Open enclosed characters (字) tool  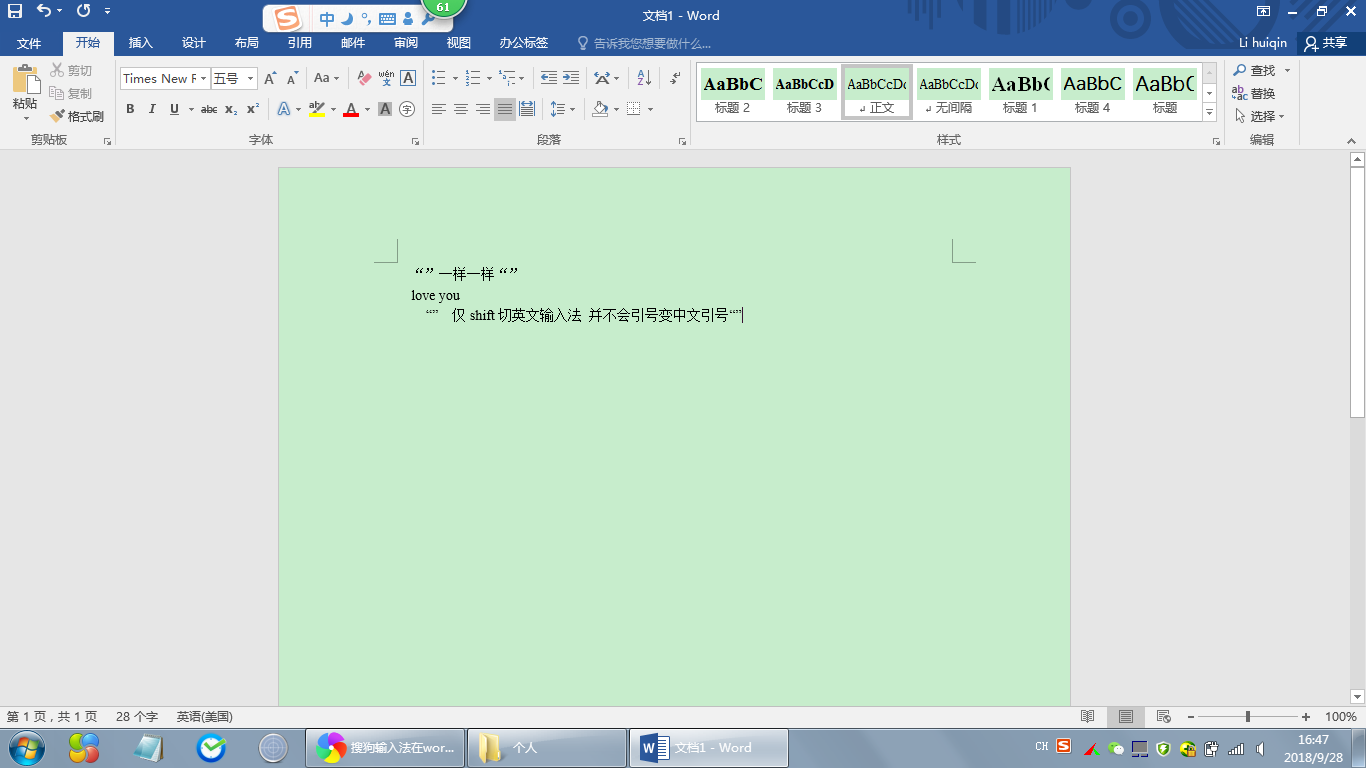pos(407,109)
